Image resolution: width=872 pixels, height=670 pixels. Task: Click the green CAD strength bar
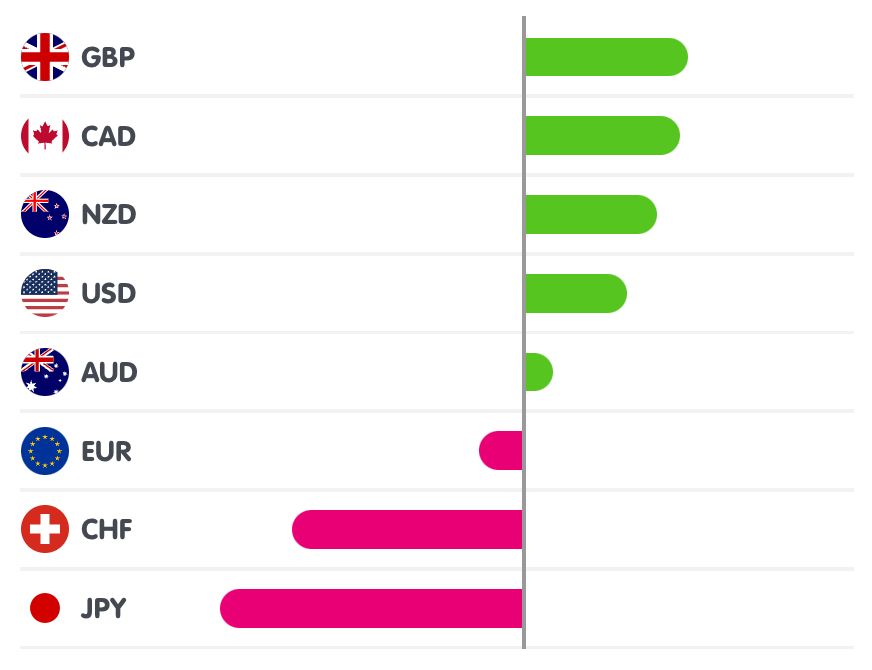(602, 136)
